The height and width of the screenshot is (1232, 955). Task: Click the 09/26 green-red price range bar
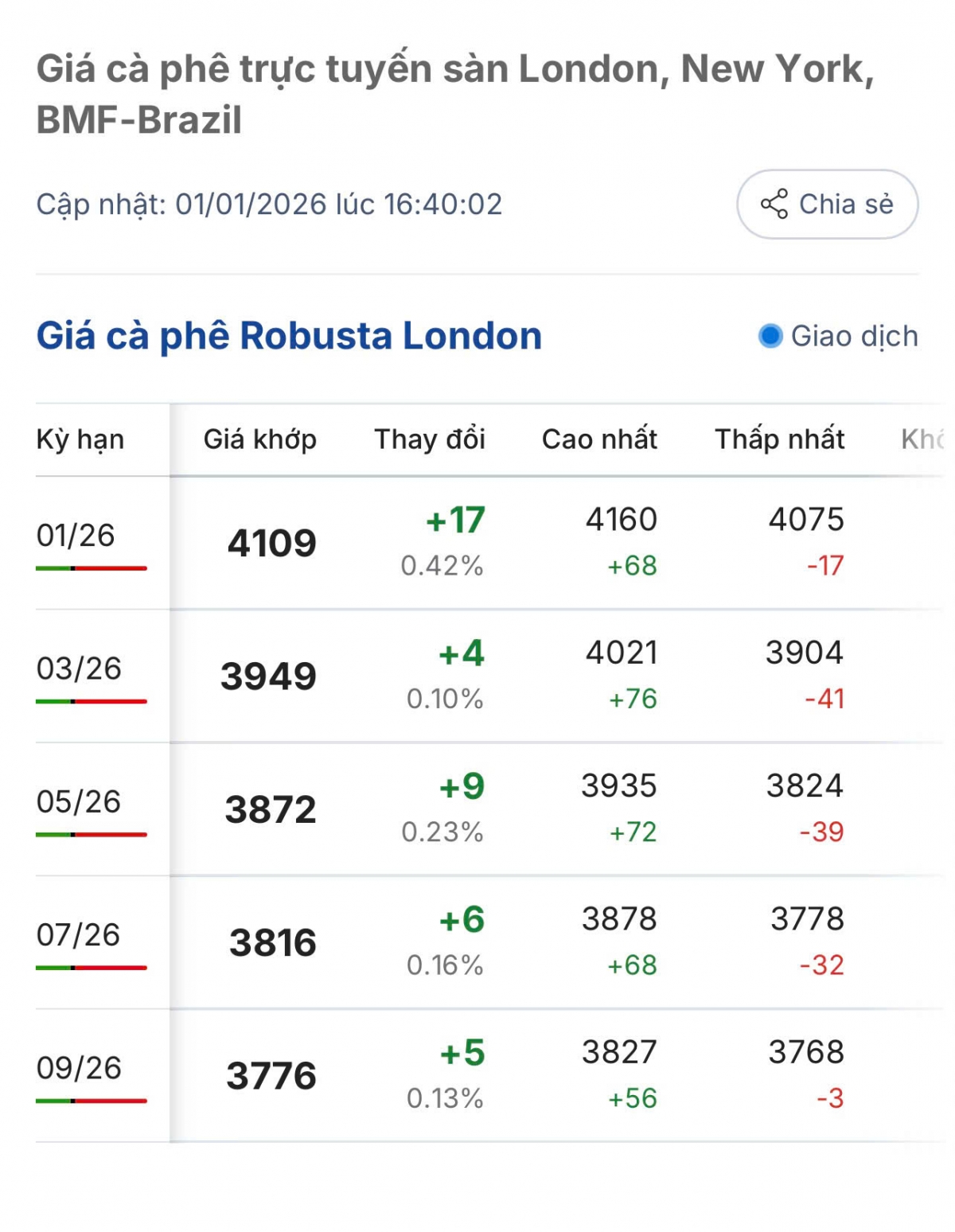pos(92,1101)
